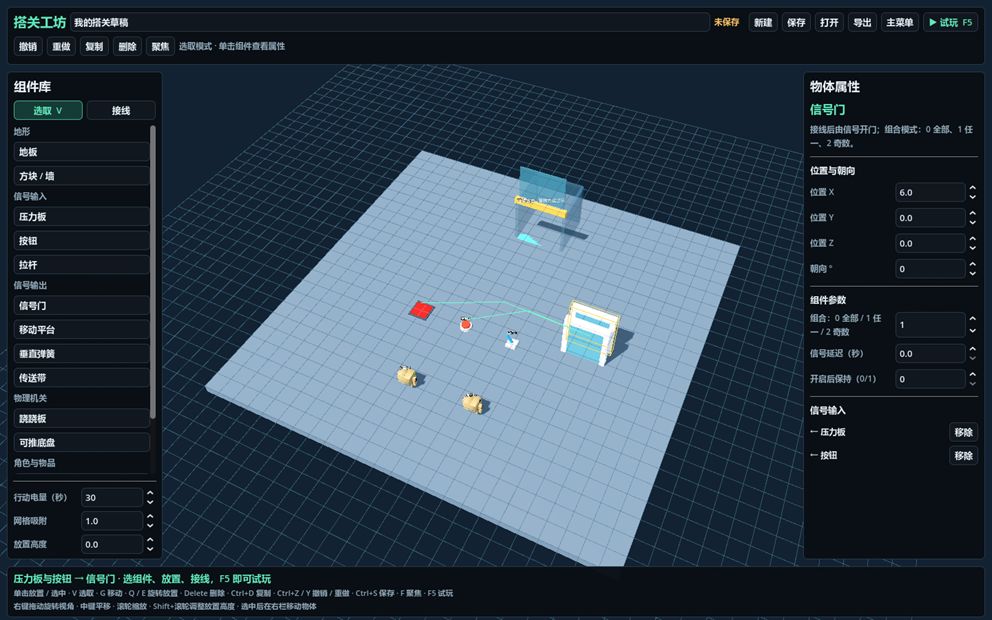
Task: Start playtest with 试玩 F5 button
Action: 950,22
